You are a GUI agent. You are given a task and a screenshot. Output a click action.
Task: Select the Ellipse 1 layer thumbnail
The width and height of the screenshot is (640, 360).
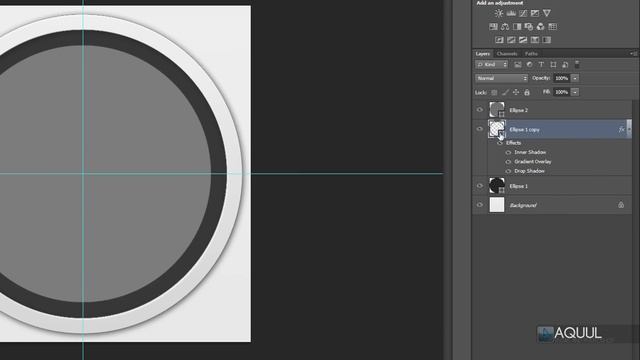click(x=497, y=186)
